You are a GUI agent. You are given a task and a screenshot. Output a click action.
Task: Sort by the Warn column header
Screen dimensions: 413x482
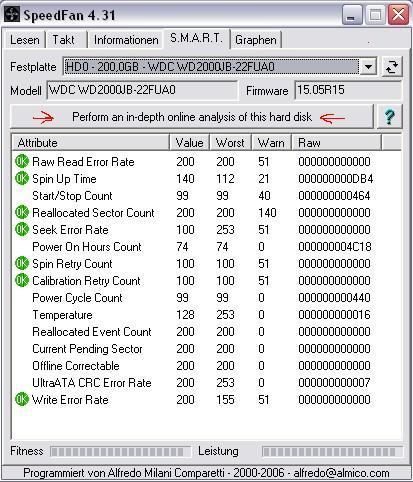point(271,143)
